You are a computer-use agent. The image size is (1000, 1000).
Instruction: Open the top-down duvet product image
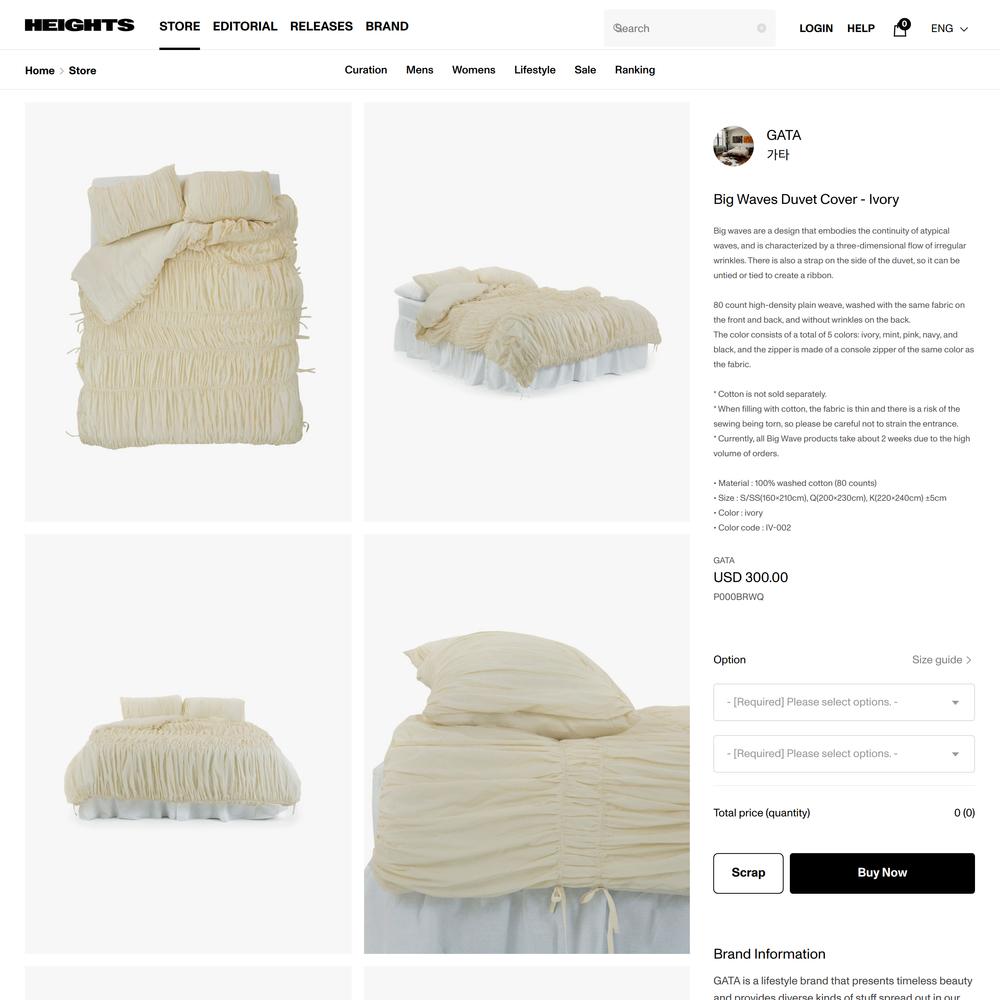(188, 312)
